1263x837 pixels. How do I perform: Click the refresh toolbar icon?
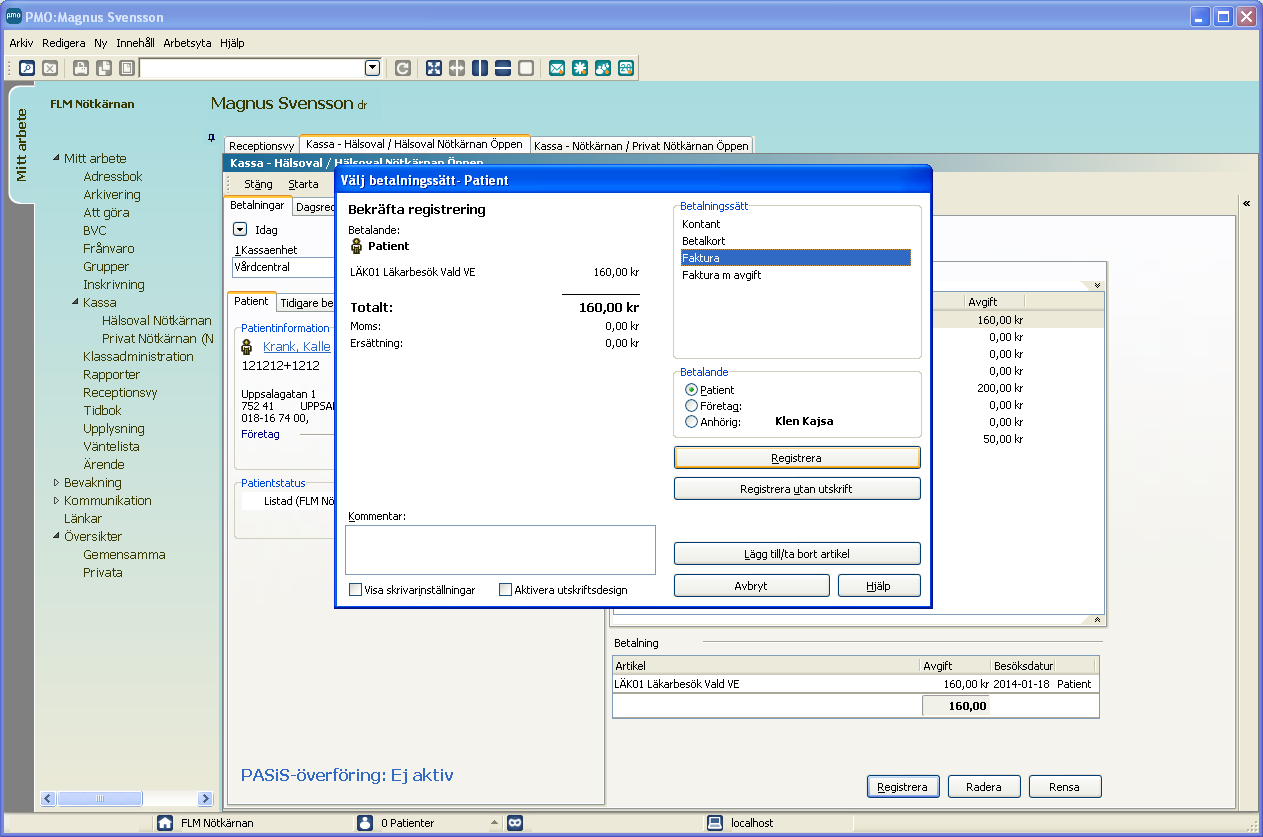403,68
